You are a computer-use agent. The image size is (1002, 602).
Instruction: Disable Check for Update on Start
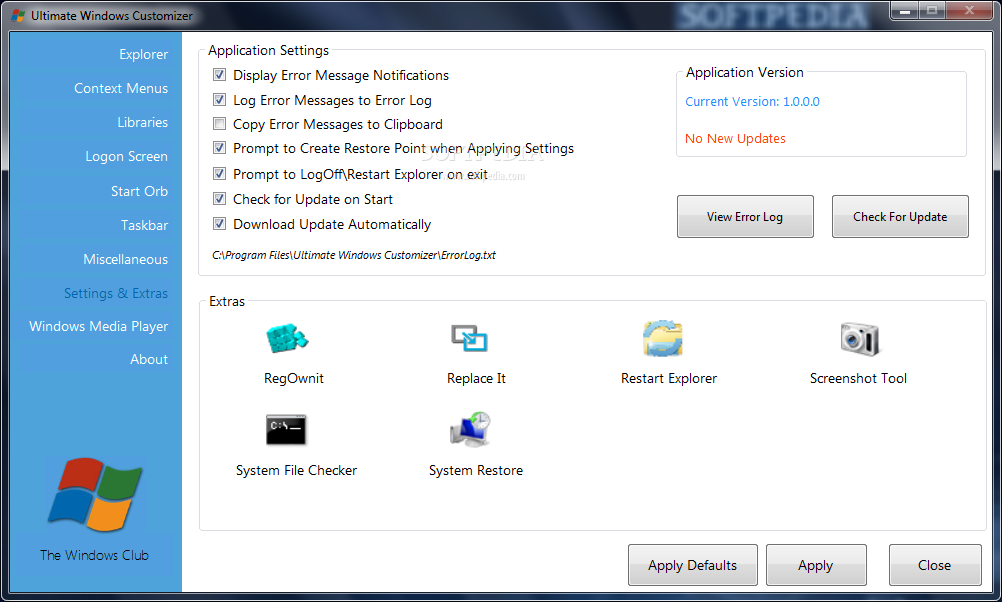[x=219, y=198]
